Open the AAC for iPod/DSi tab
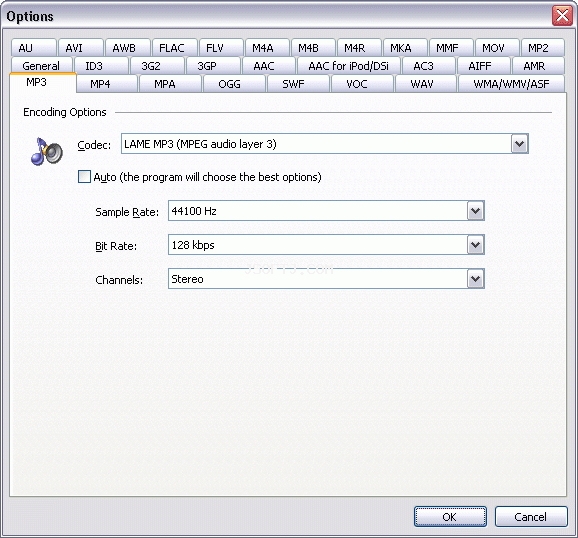 [x=348, y=66]
